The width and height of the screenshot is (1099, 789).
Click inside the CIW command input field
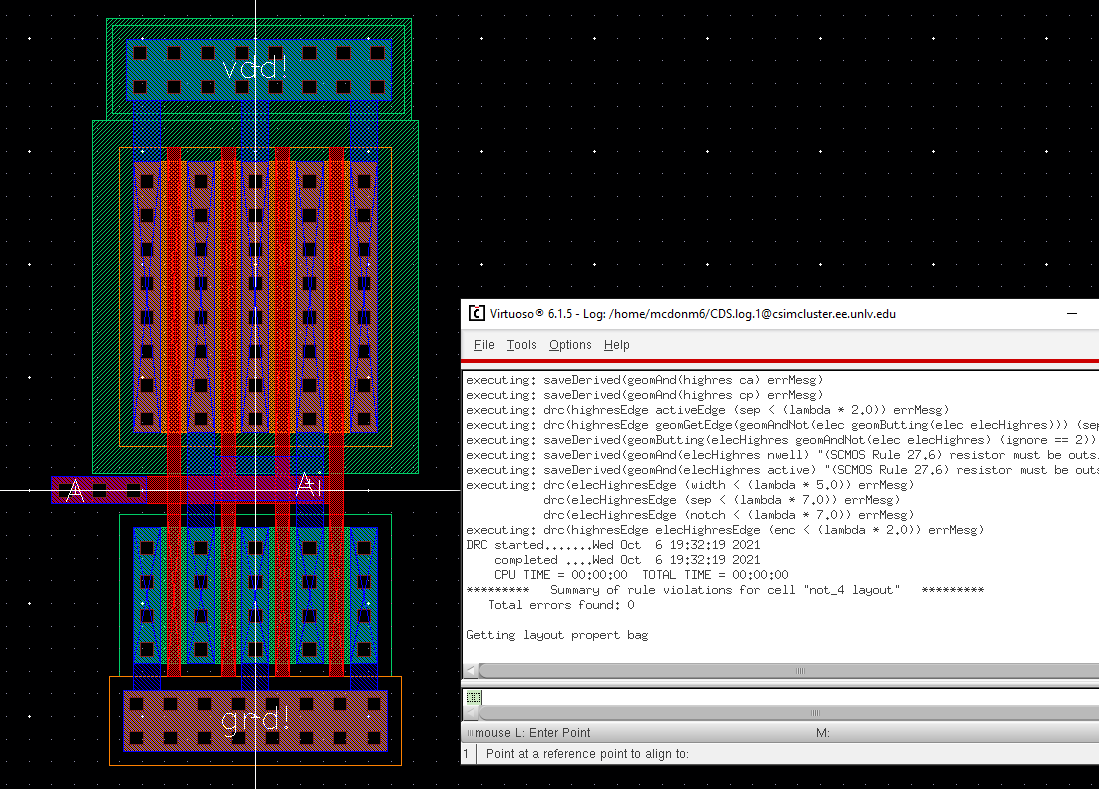(x=780, y=697)
